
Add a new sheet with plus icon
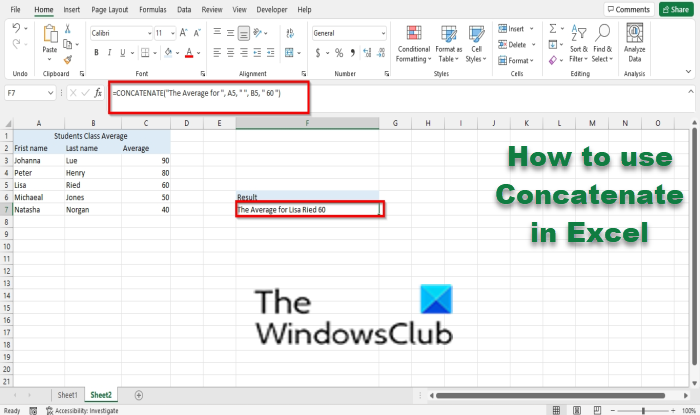(x=139, y=395)
